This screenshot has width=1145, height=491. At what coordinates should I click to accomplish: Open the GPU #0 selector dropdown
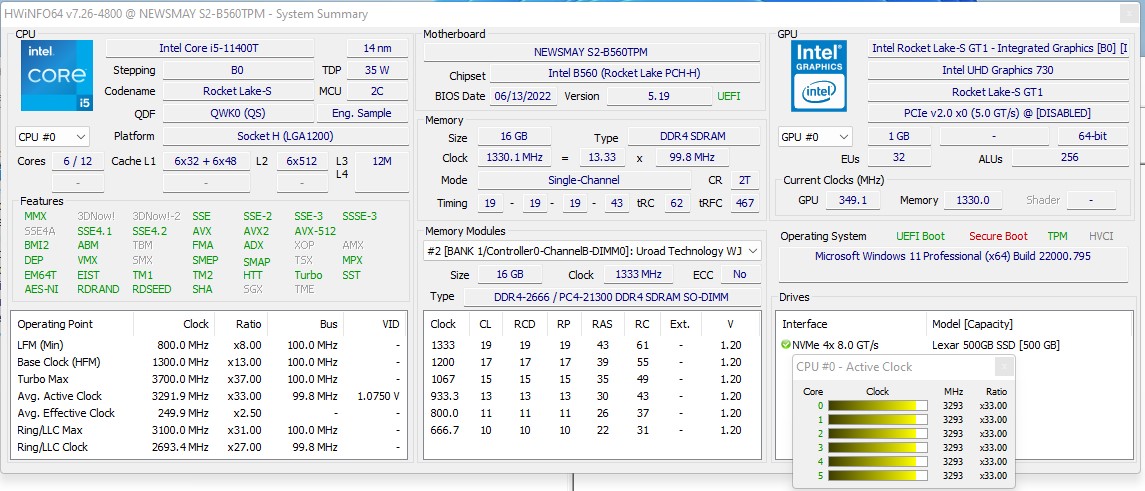(815, 137)
